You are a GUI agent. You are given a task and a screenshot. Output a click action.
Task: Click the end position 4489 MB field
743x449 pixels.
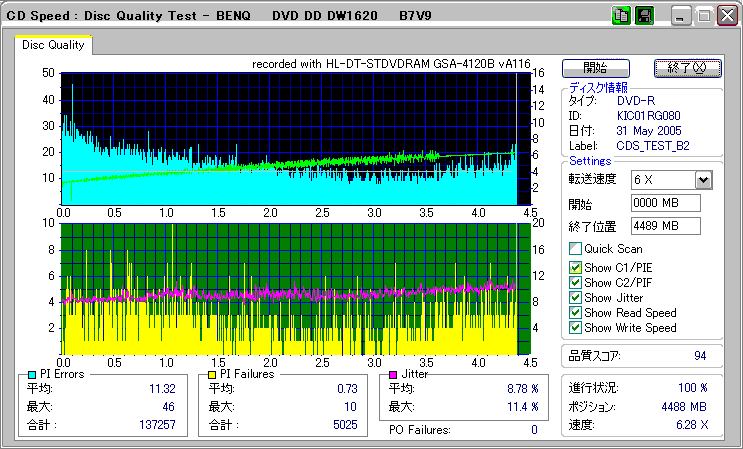(x=666, y=226)
